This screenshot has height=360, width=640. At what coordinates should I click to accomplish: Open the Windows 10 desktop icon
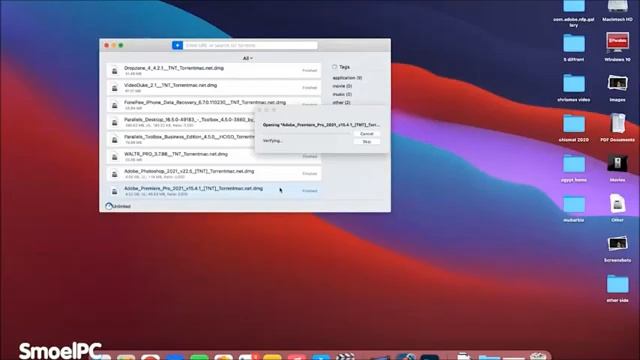pyautogui.click(x=618, y=42)
